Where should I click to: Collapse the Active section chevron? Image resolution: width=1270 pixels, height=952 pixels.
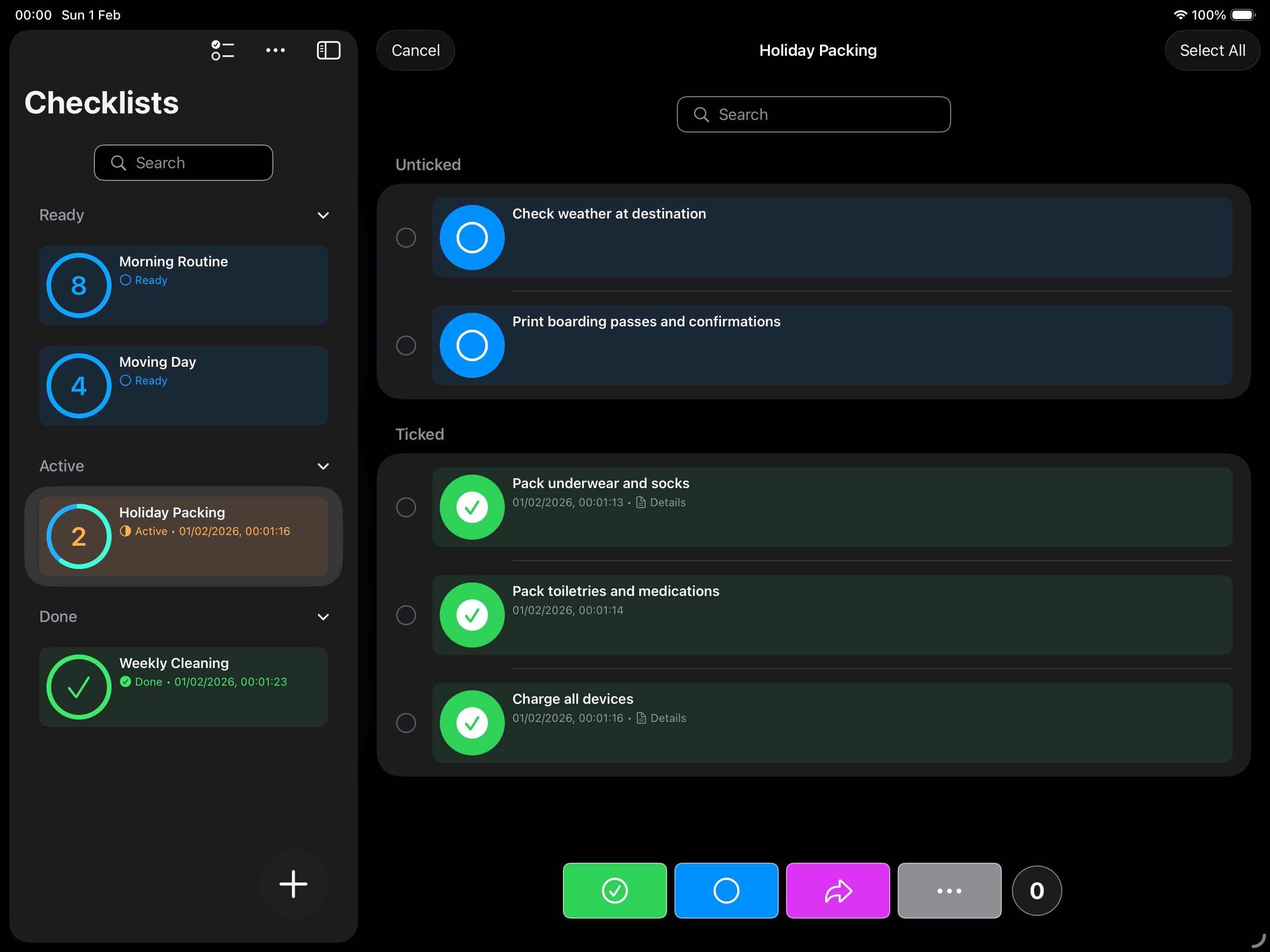click(x=323, y=466)
